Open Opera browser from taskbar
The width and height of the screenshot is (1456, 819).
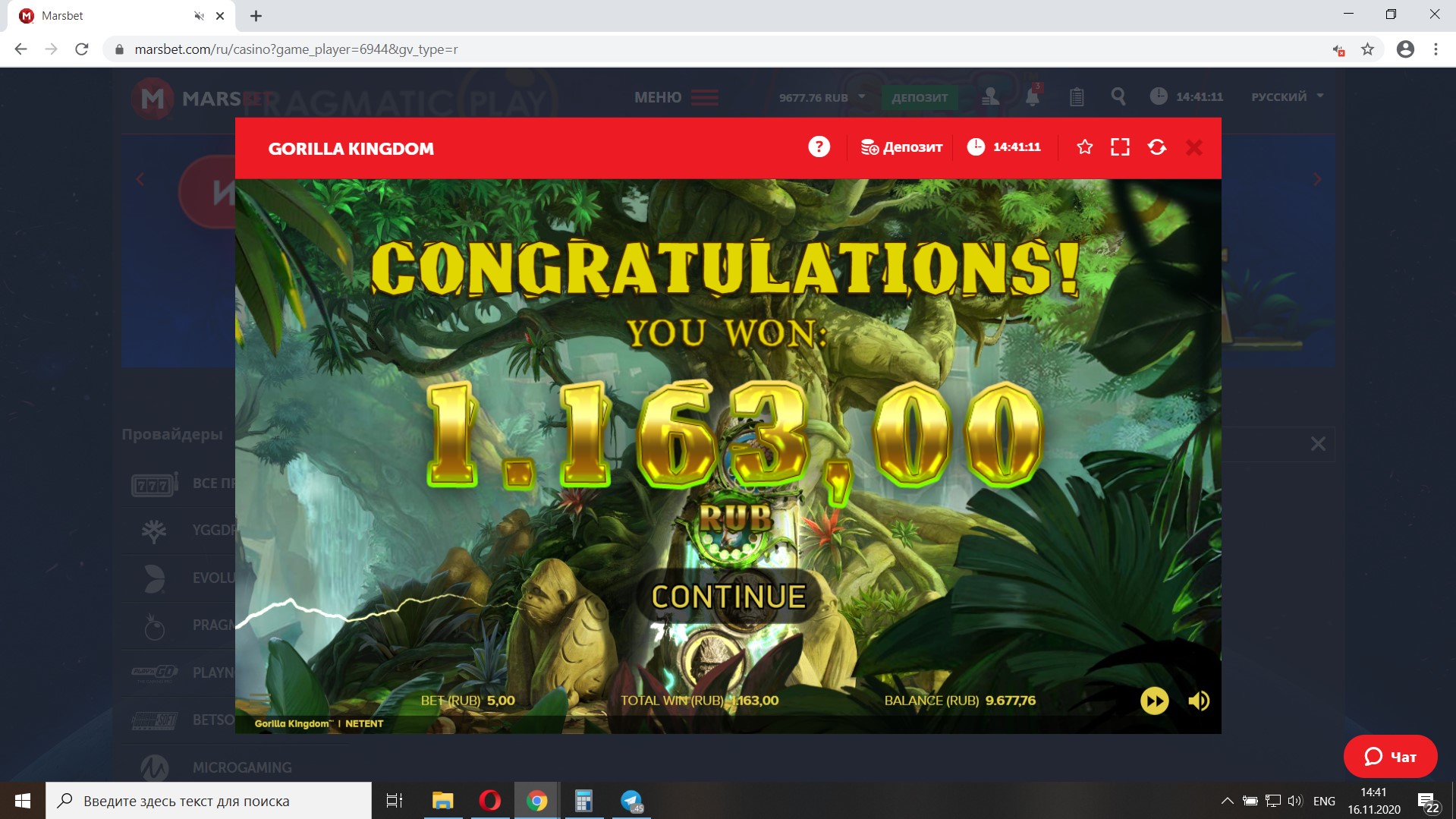(x=489, y=801)
